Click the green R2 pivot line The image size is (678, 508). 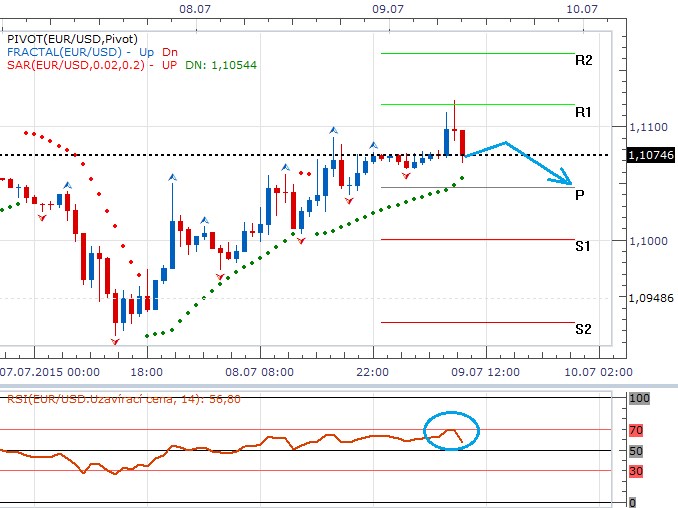[477, 53]
